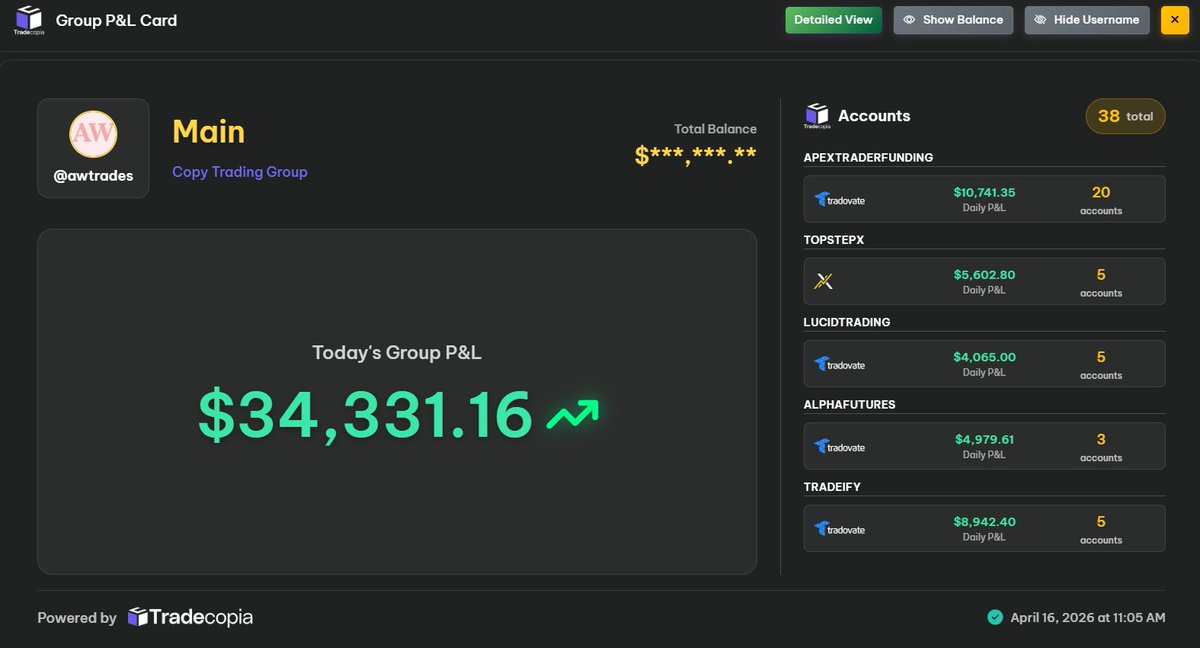The height and width of the screenshot is (648, 1200).
Task: Click the TopstepX logo icon
Action: [824, 282]
